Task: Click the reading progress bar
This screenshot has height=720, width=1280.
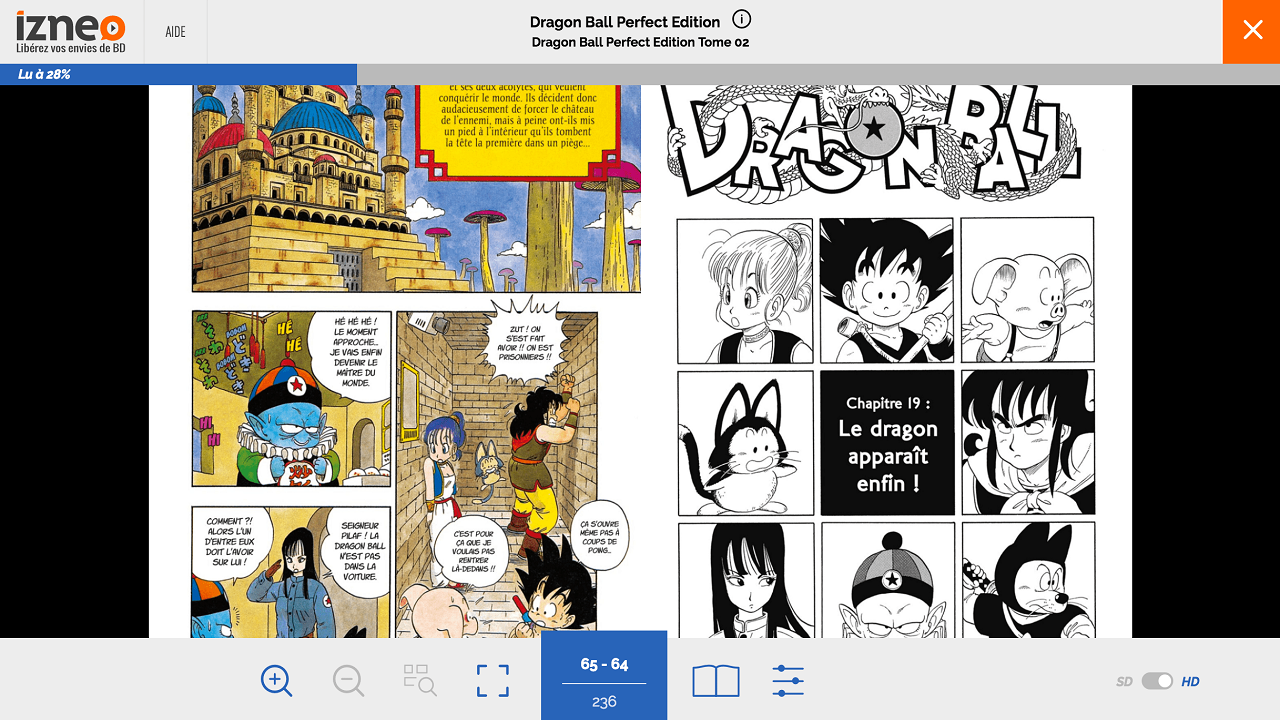Action: 640,74
